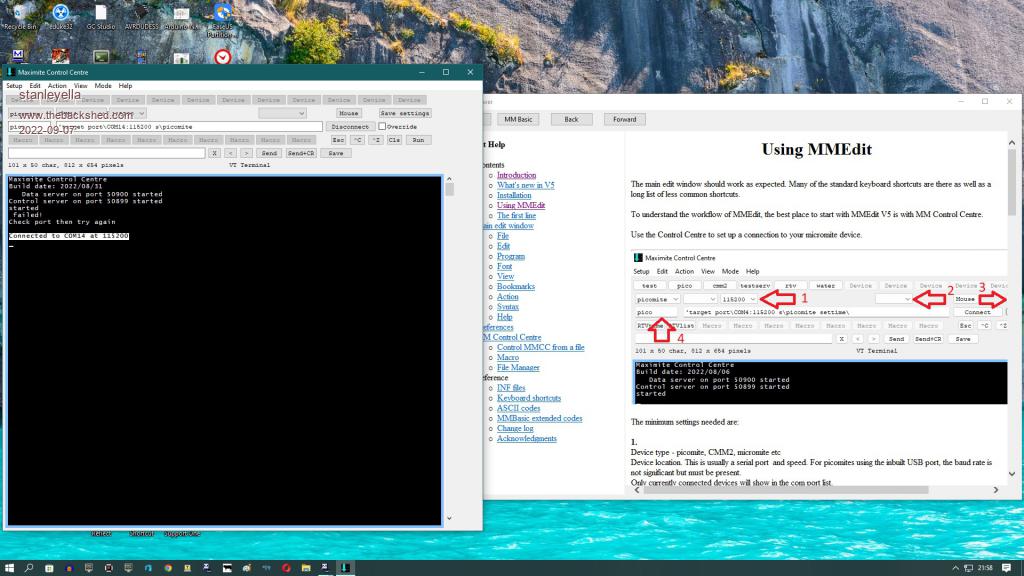This screenshot has width=1024, height=576.
Task: Click the Windows Start button
Action: click(x=8, y=568)
